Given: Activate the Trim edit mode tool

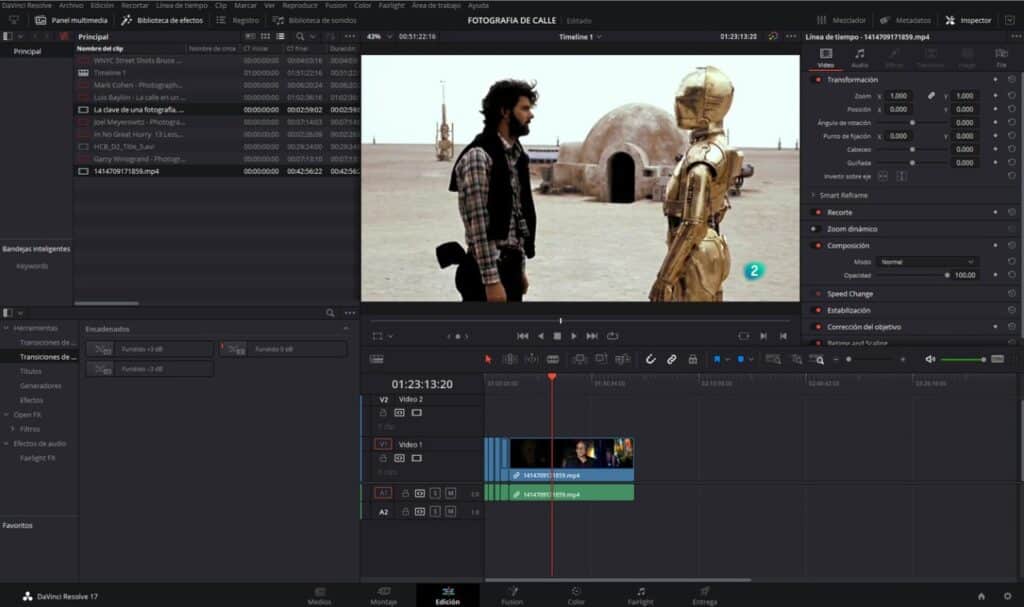Looking at the screenshot, I should click(509, 359).
